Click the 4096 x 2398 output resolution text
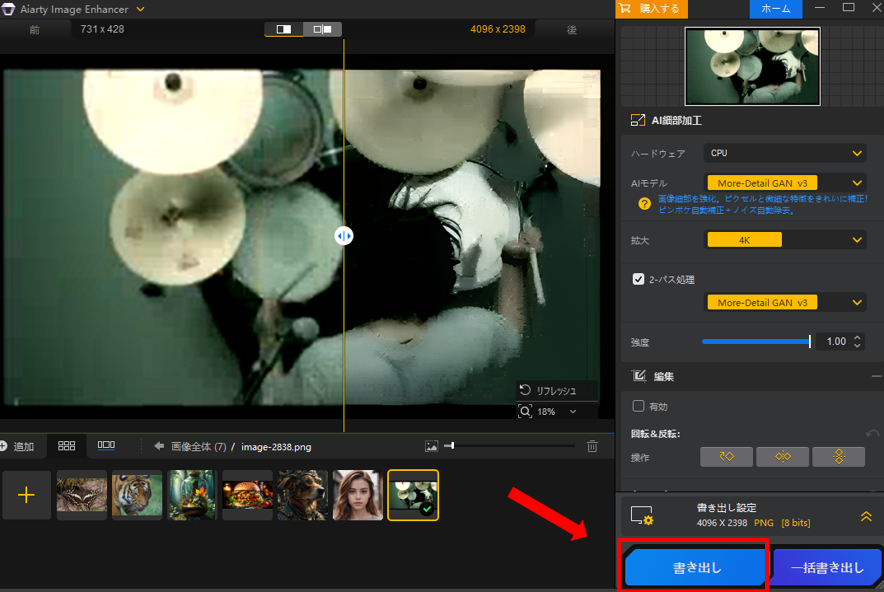This screenshot has width=884, height=592. coord(498,29)
